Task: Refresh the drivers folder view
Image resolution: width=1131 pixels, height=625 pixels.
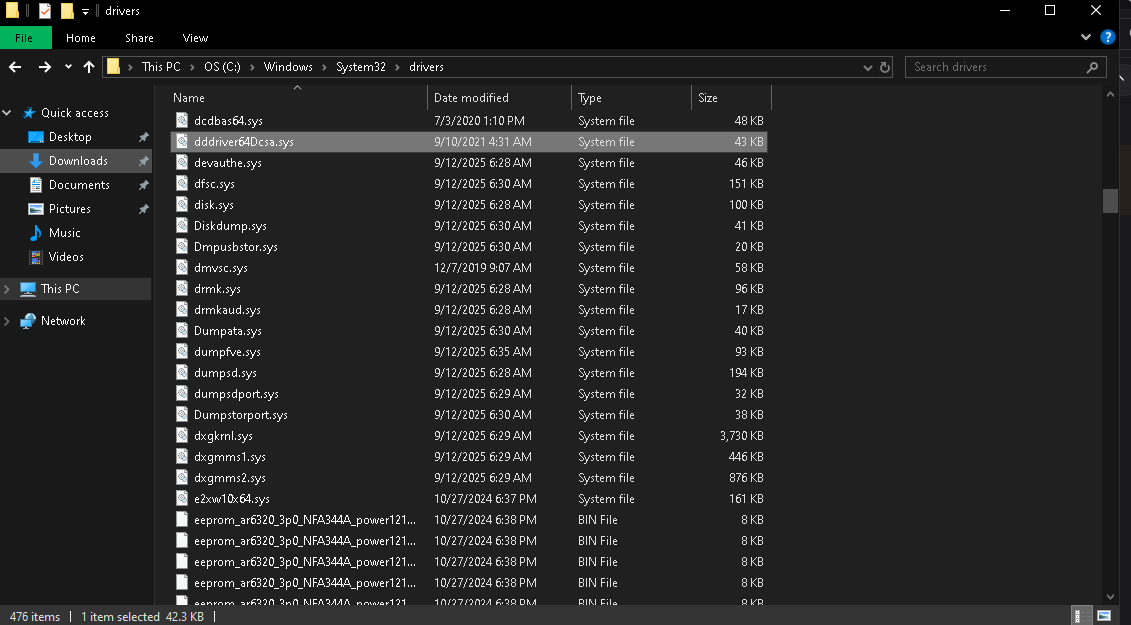Action: pyautogui.click(x=885, y=67)
